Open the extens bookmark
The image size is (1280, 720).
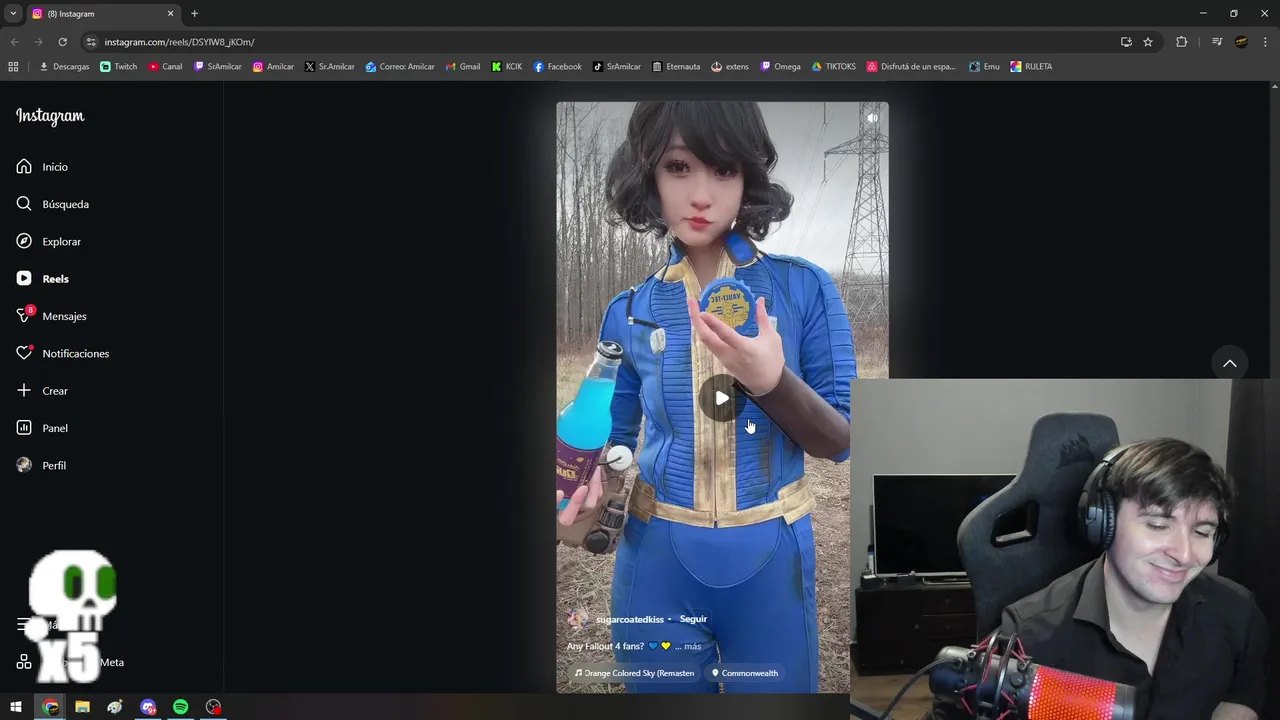click(730, 67)
